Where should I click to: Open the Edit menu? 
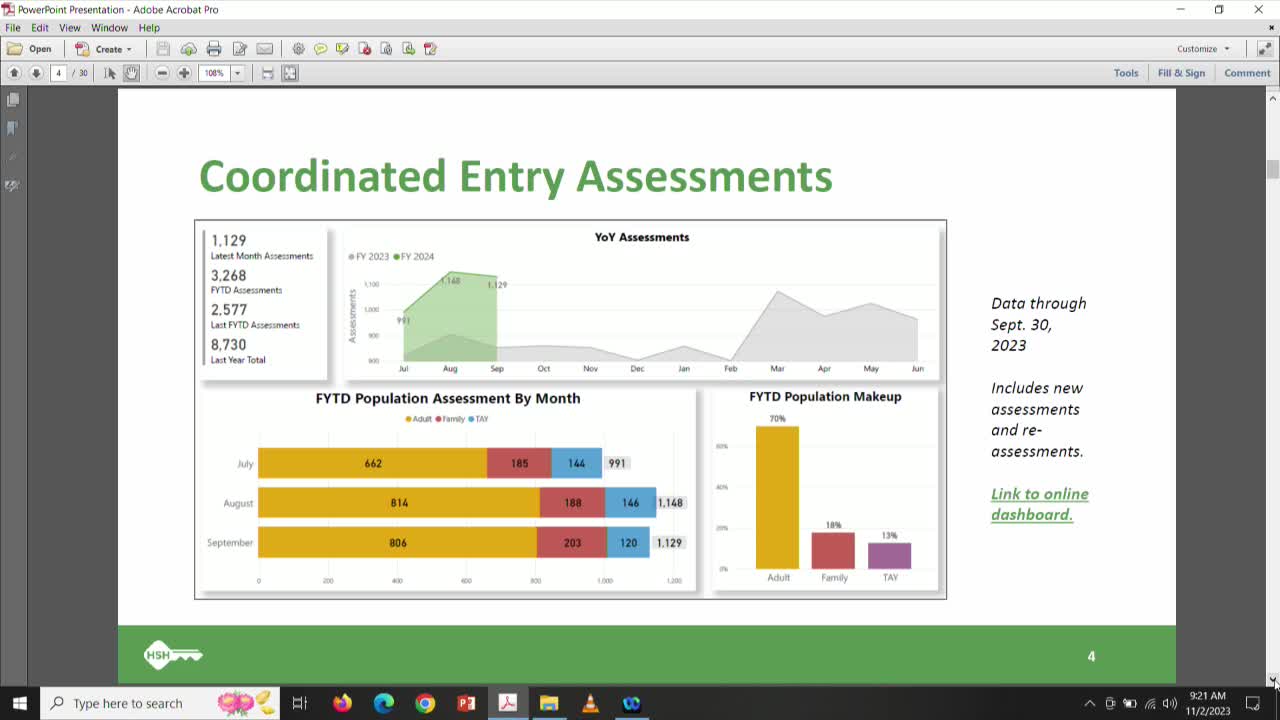[40, 28]
